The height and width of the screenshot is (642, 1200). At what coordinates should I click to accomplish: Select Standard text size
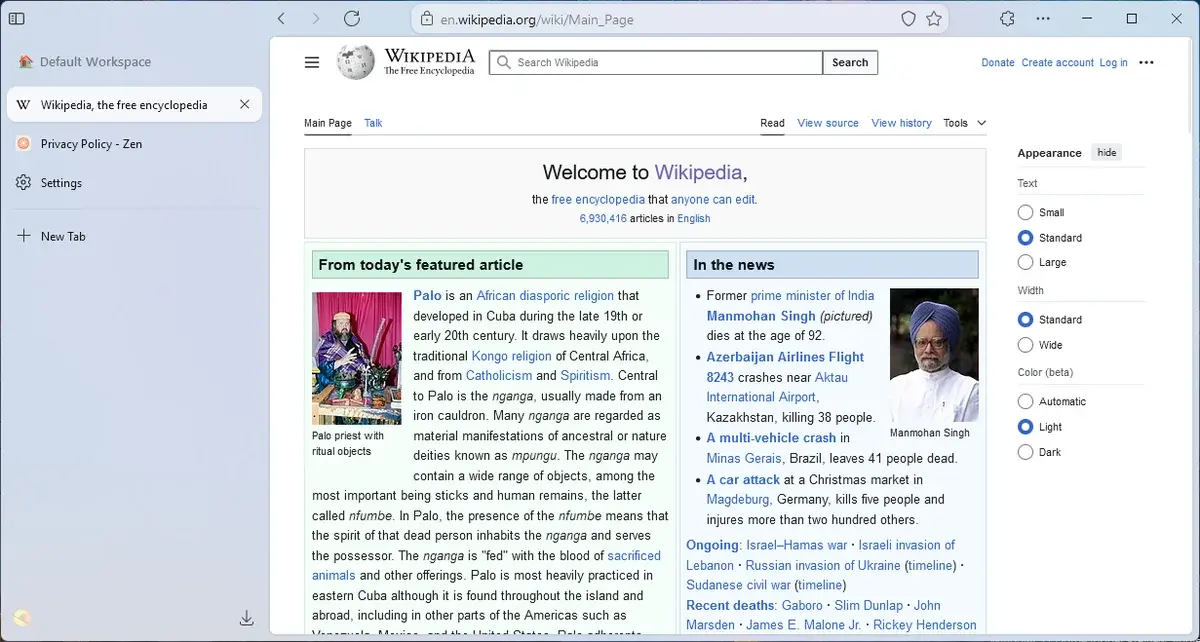(1025, 238)
